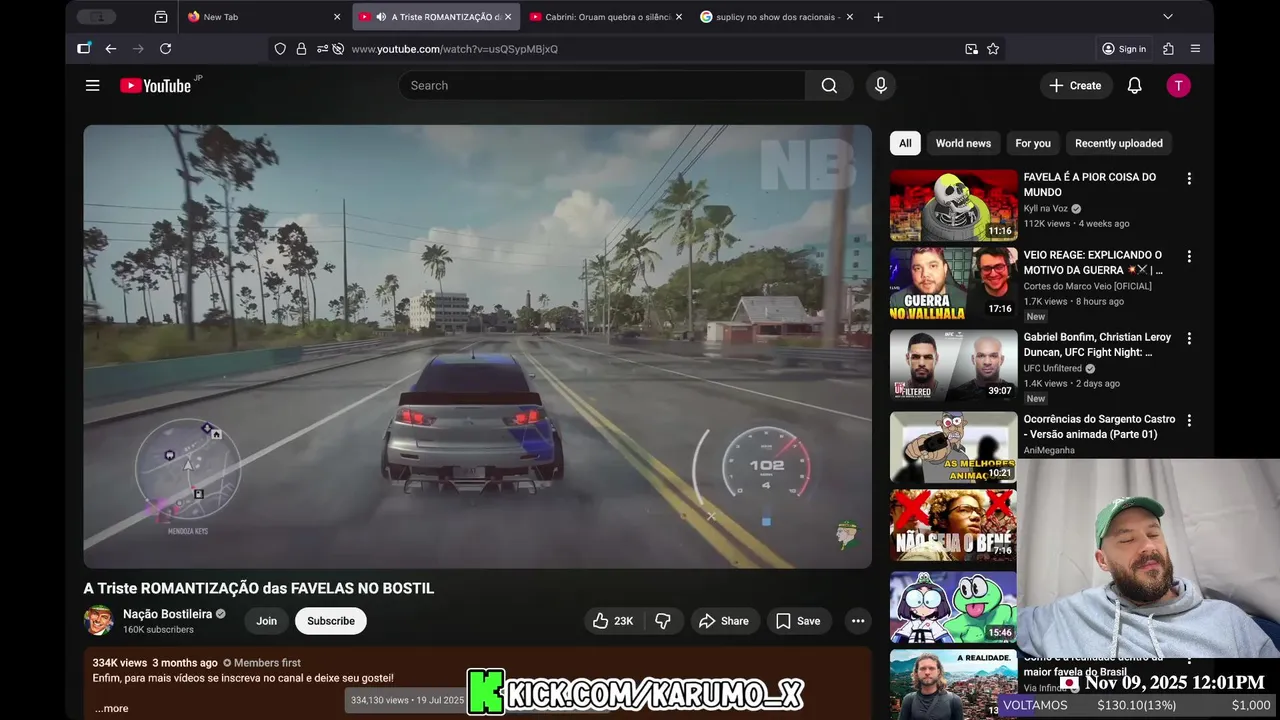The width and height of the screenshot is (1280, 720).
Task: Go to YouTube home via logo
Action: click(155, 86)
